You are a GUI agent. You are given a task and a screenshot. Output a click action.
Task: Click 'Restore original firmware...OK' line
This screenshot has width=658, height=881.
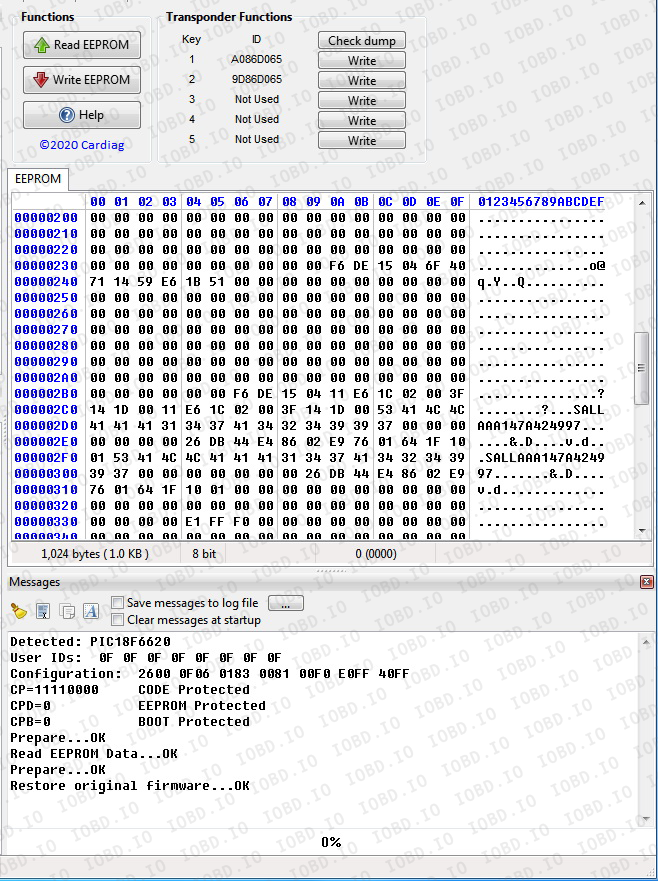130,785
